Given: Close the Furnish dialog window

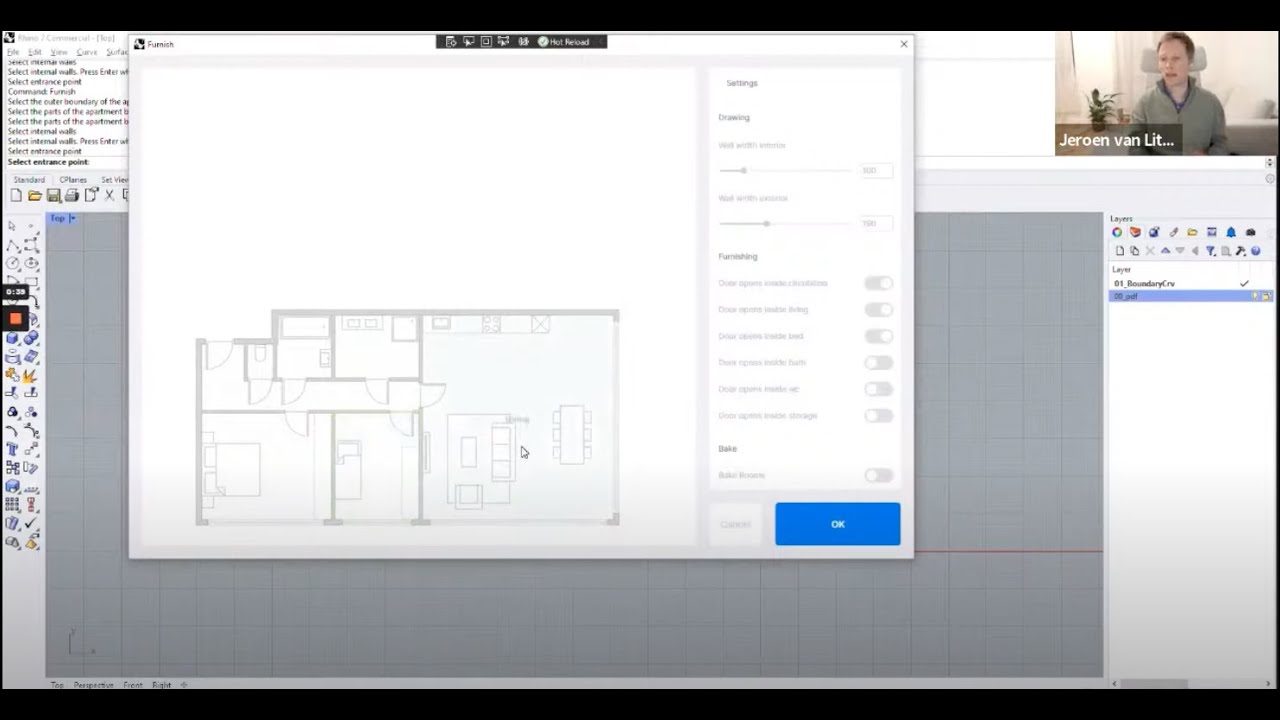Looking at the screenshot, I should point(904,44).
